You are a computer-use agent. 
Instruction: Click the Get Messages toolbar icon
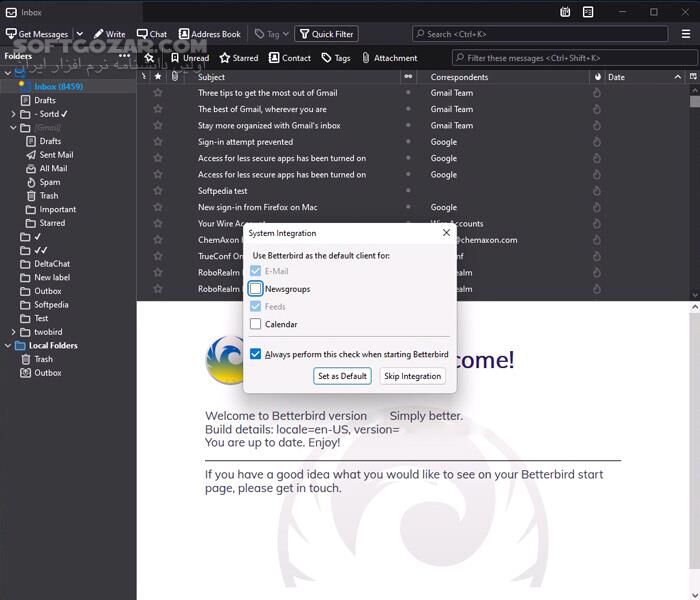pyautogui.click(x=11, y=34)
